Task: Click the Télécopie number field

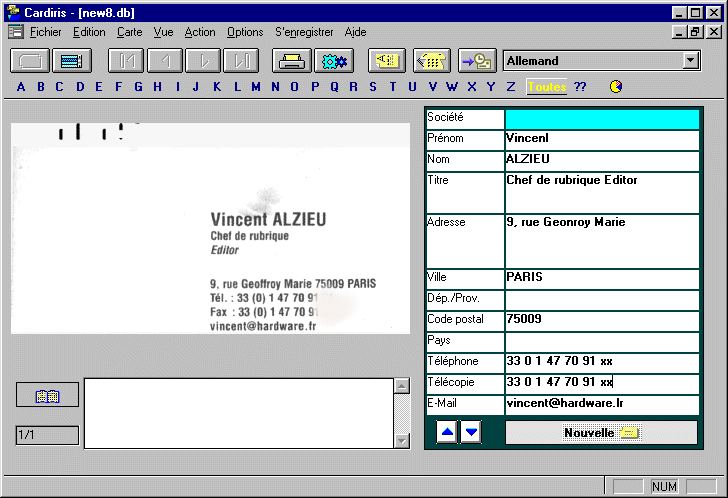Action: (x=602, y=384)
